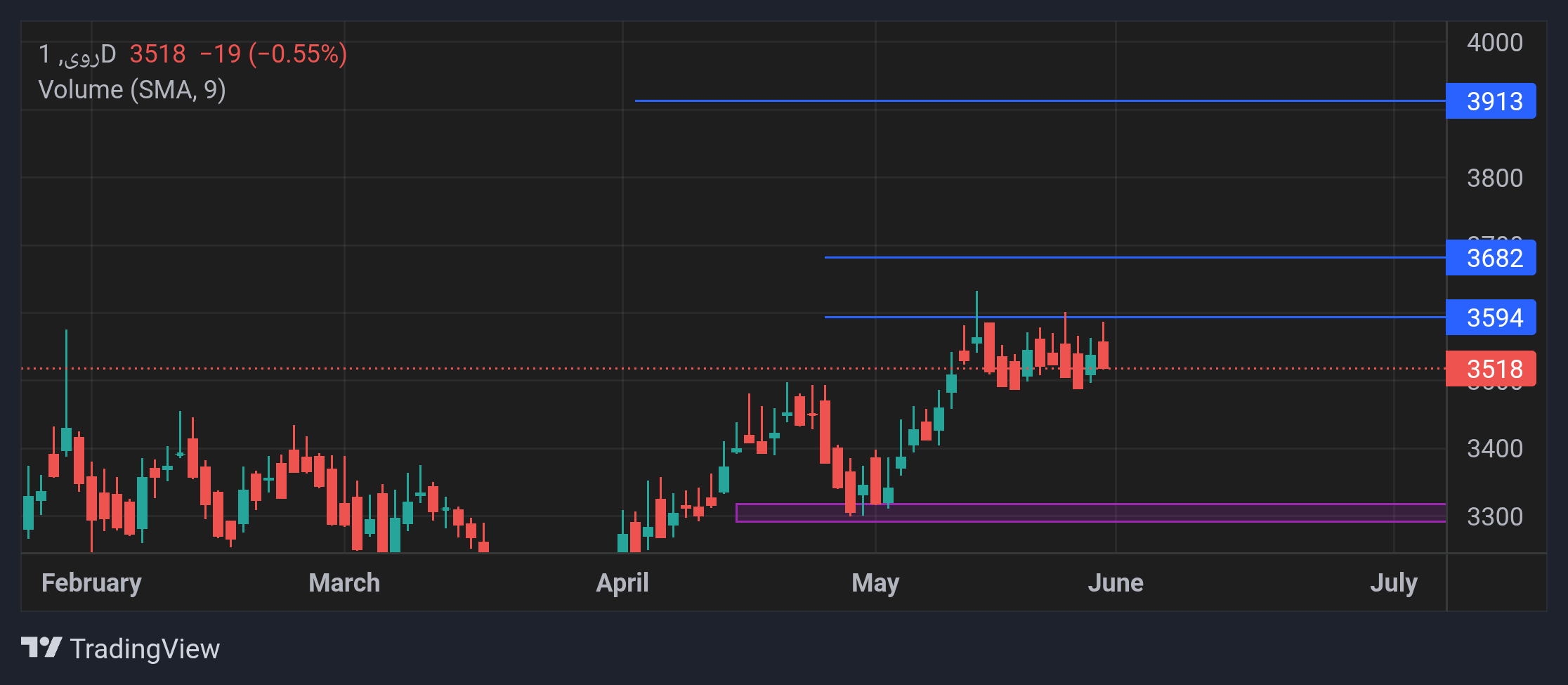
Task: Select the Volume (SMA, 9) indicator label
Action: (132, 90)
